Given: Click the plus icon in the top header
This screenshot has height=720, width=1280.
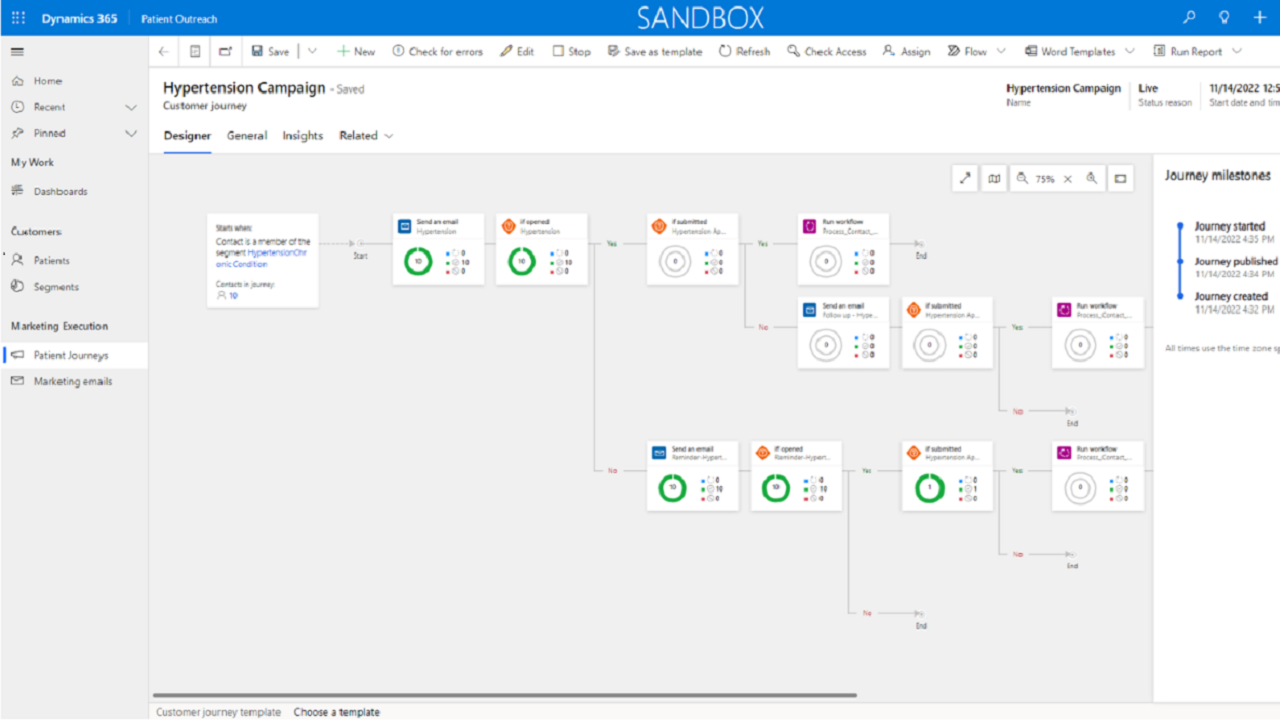Looking at the screenshot, I should pos(1260,18).
